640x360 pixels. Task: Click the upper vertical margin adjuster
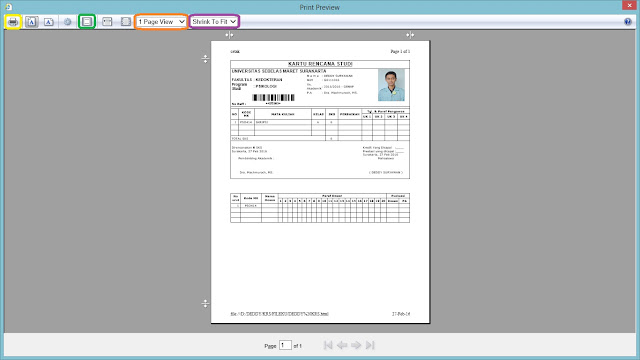tap(205, 59)
